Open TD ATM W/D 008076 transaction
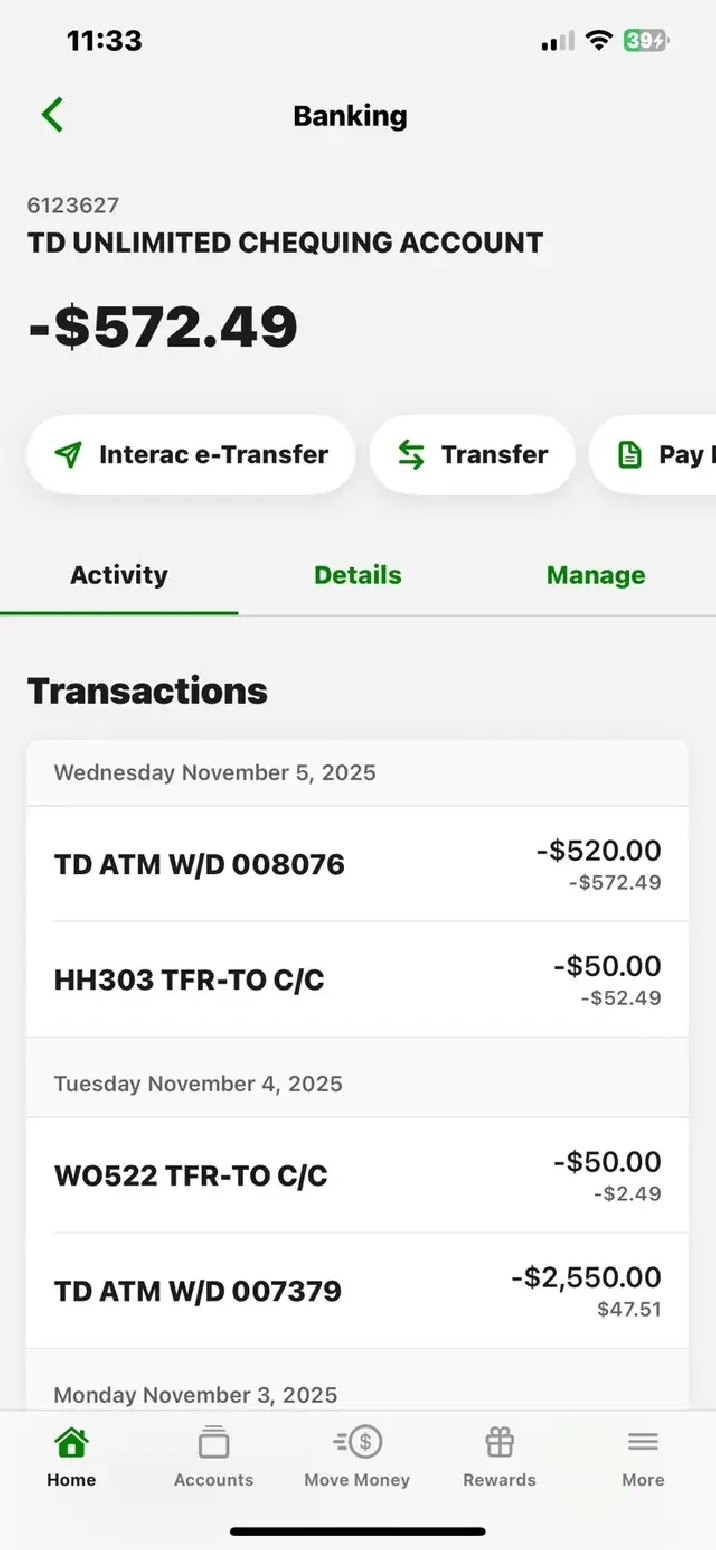716x1550 pixels. click(357, 864)
